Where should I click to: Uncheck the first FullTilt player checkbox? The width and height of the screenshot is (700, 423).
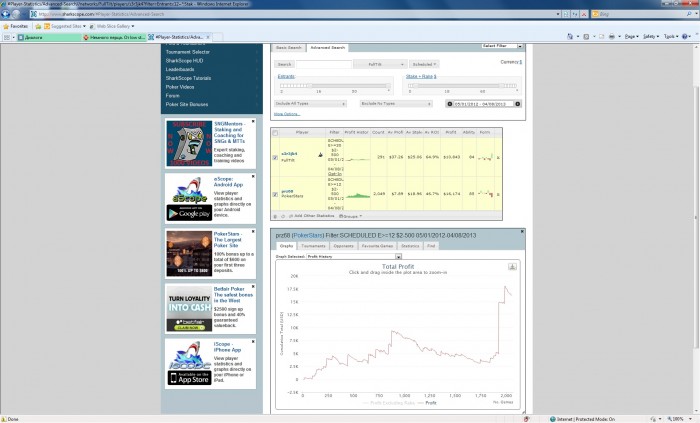tap(275, 158)
